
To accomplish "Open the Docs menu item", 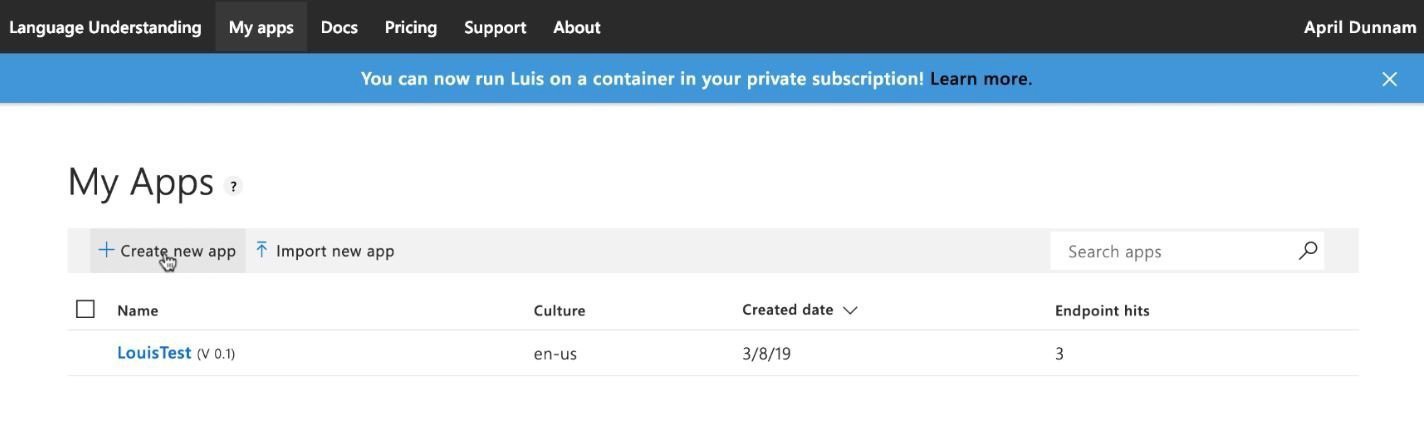I will coord(339,27).
